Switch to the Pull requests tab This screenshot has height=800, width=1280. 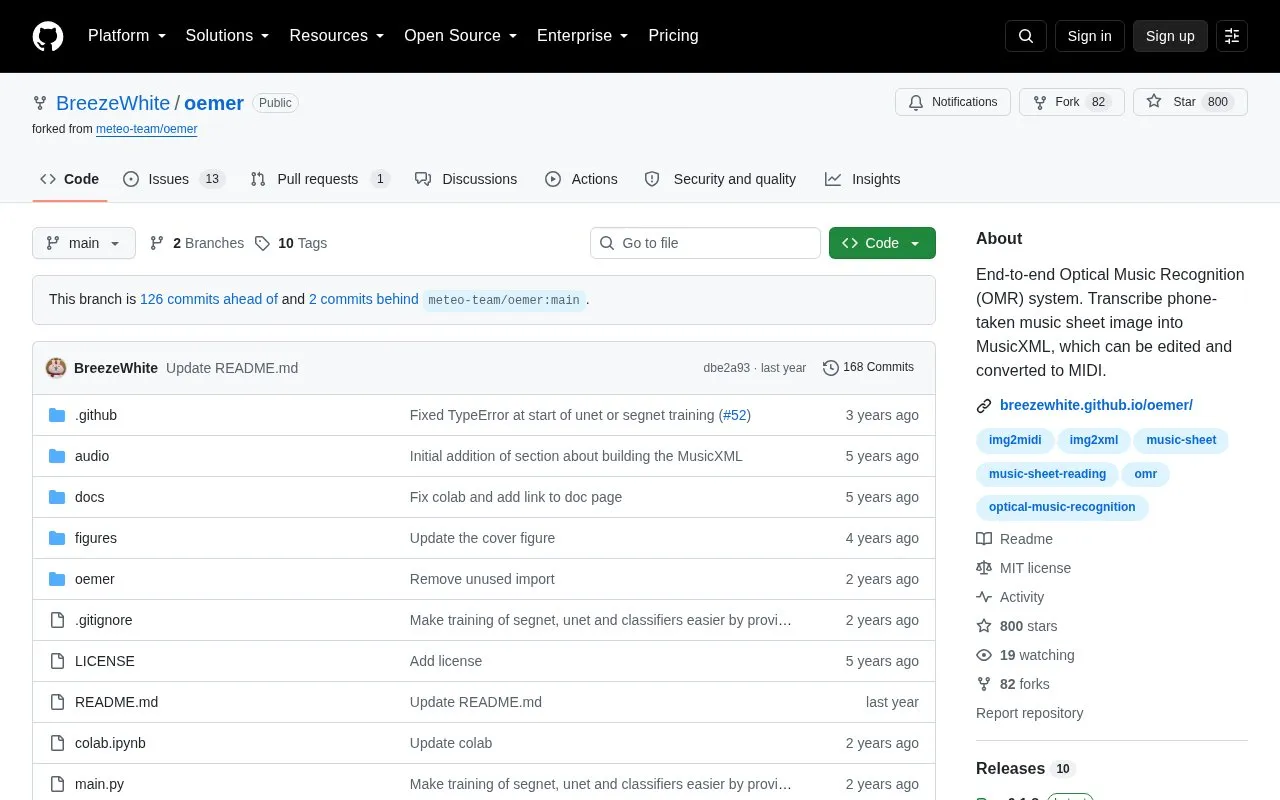[319, 179]
